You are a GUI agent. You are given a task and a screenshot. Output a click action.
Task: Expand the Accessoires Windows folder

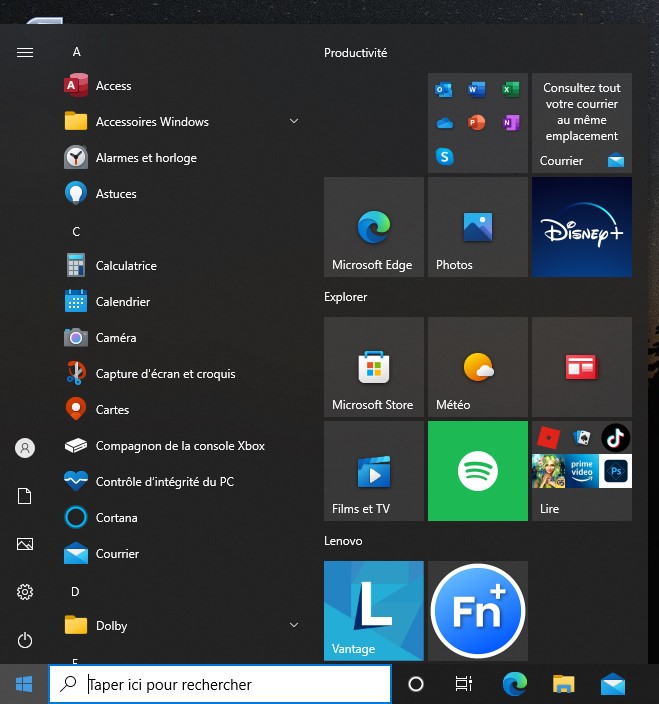[x=180, y=122]
